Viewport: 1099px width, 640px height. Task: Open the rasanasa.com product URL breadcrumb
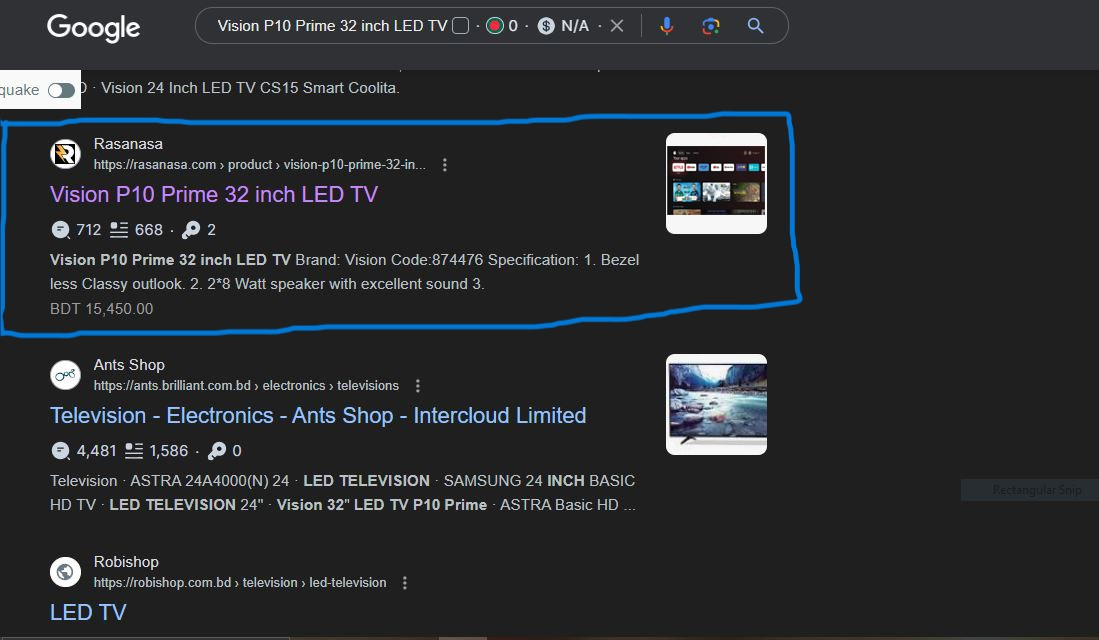click(259, 165)
